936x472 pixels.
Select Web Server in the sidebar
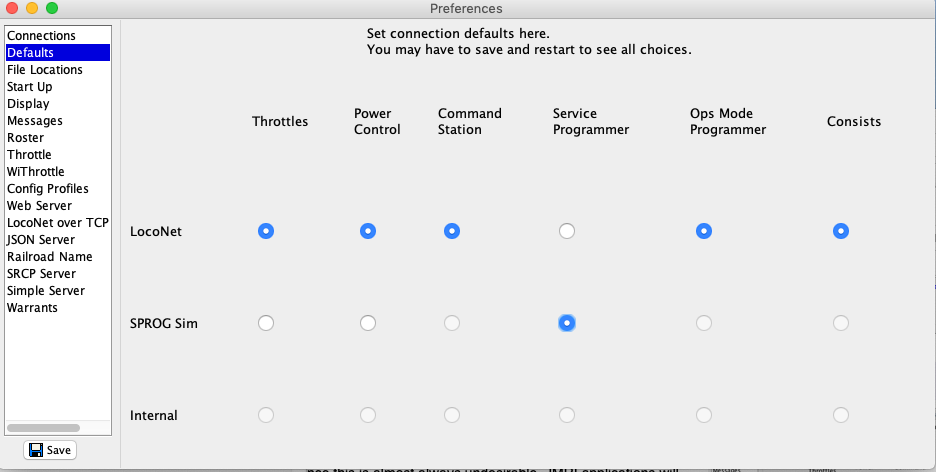(x=40, y=206)
